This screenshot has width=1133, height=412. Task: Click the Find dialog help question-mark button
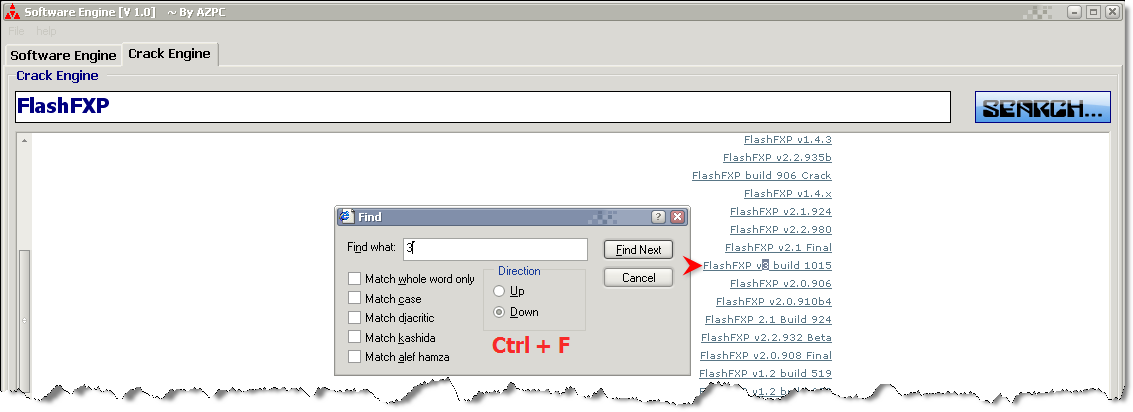pos(658,217)
